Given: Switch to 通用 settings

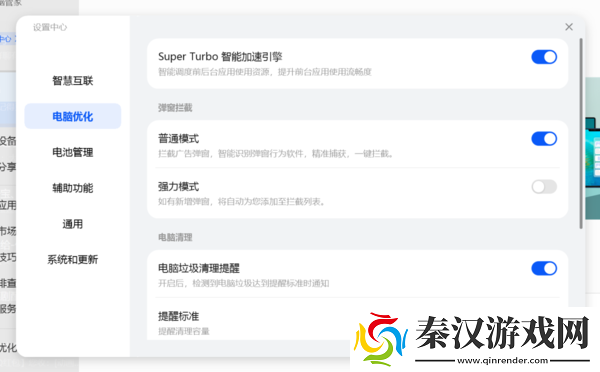Looking at the screenshot, I should tap(73, 224).
